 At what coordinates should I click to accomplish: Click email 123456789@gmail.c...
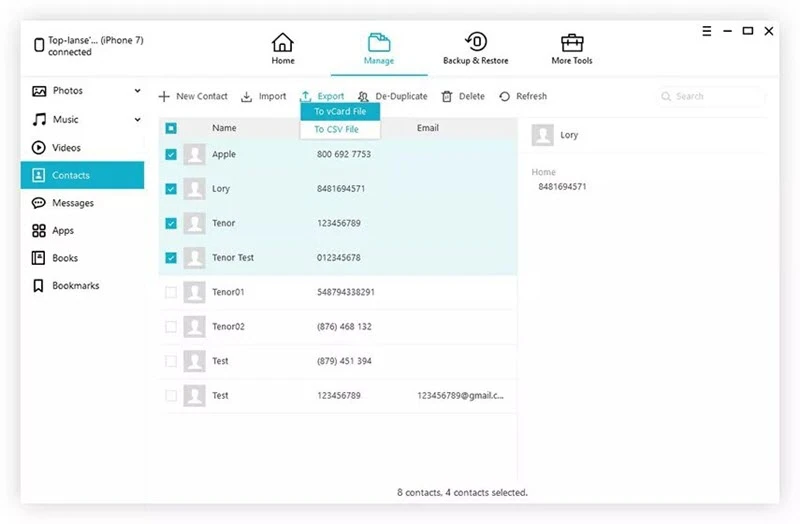pyautogui.click(x=460, y=395)
